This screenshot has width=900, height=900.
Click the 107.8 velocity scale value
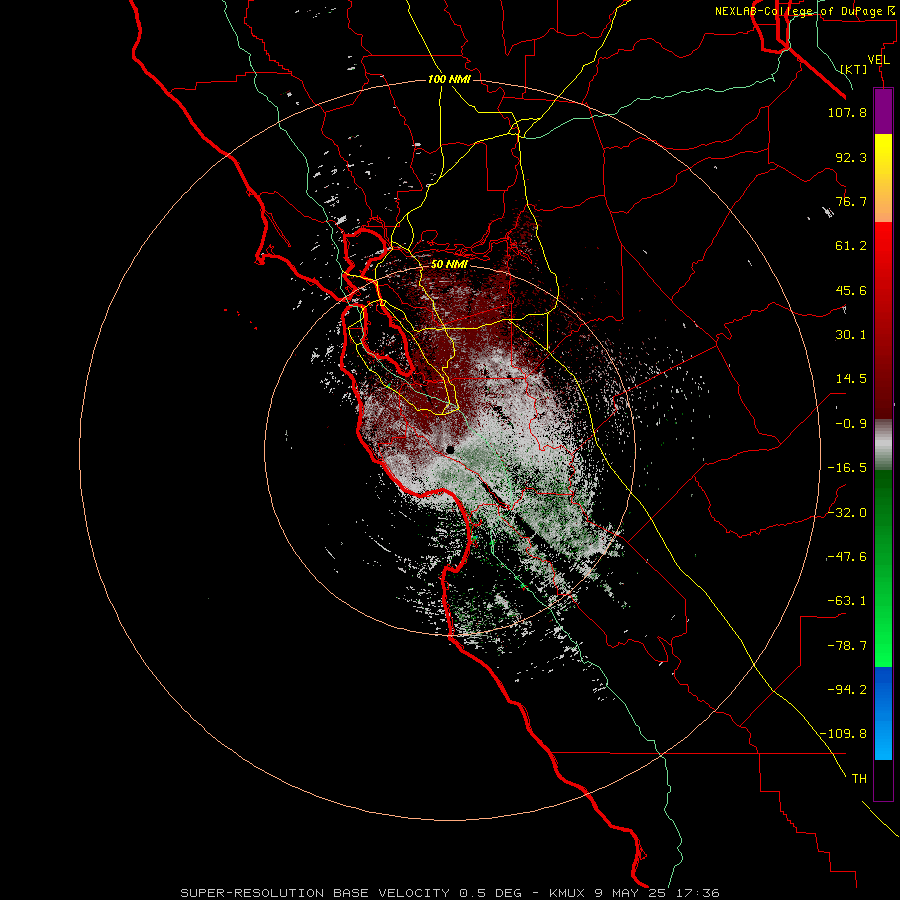point(847,112)
